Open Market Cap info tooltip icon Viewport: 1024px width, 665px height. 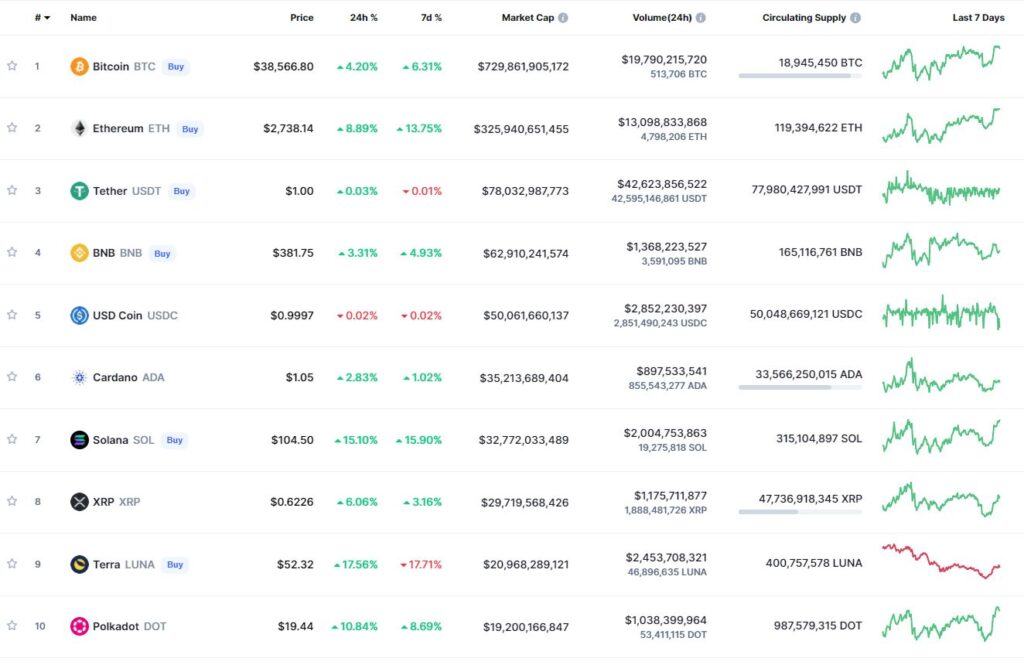click(563, 18)
